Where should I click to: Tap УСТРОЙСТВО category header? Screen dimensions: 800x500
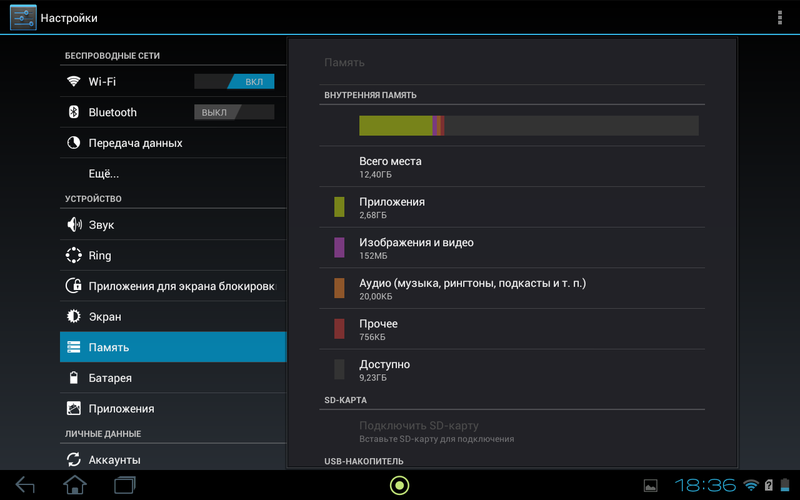point(93,198)
